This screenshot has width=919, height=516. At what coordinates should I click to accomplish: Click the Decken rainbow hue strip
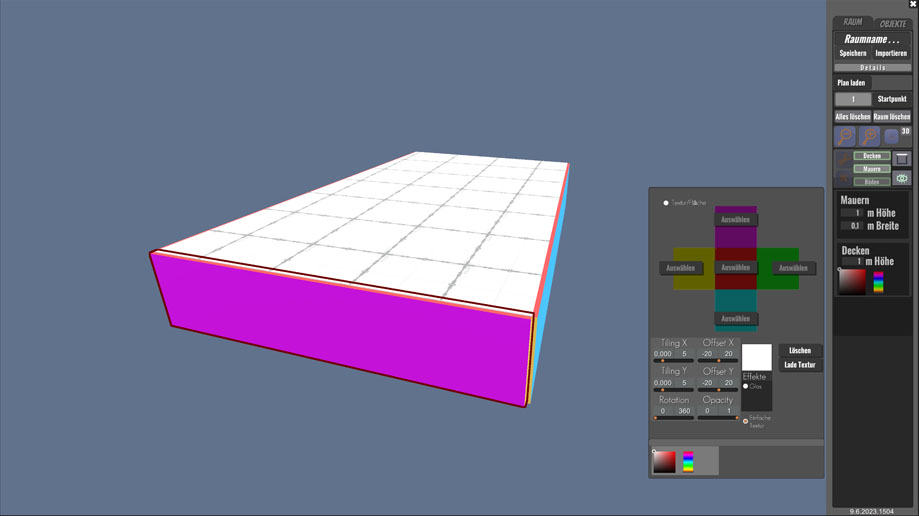(x=878, y=282)
